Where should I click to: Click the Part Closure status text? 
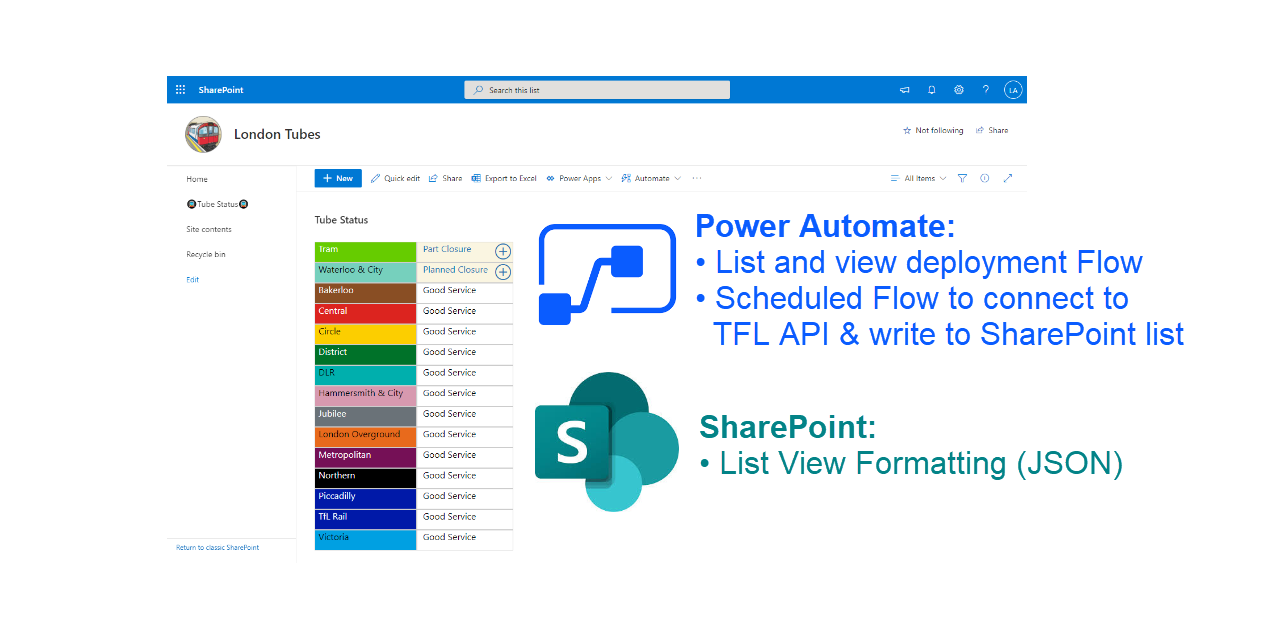(x=447, y=249)
